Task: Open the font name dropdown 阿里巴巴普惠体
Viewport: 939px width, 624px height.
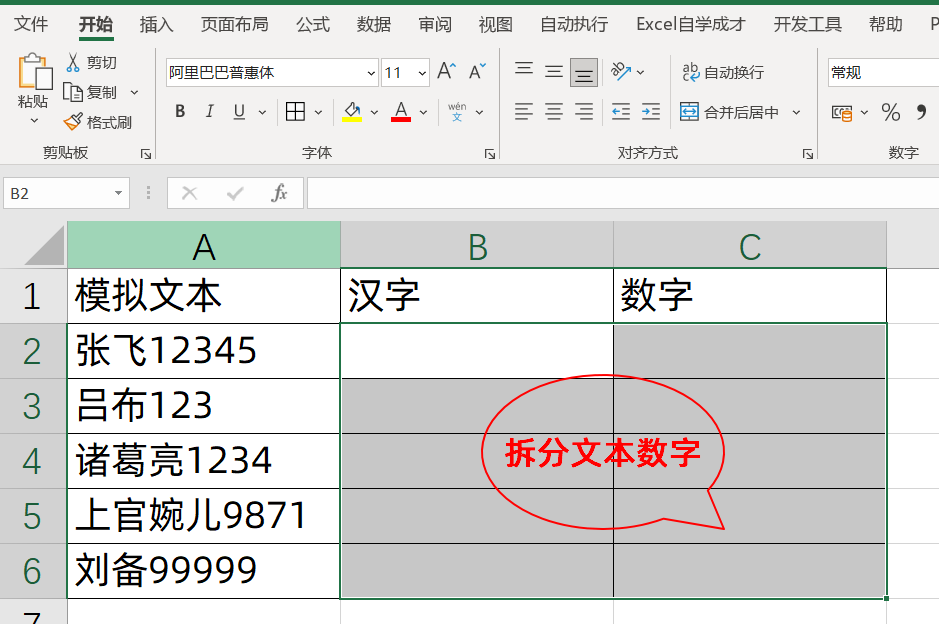Action: coord(371,73)
